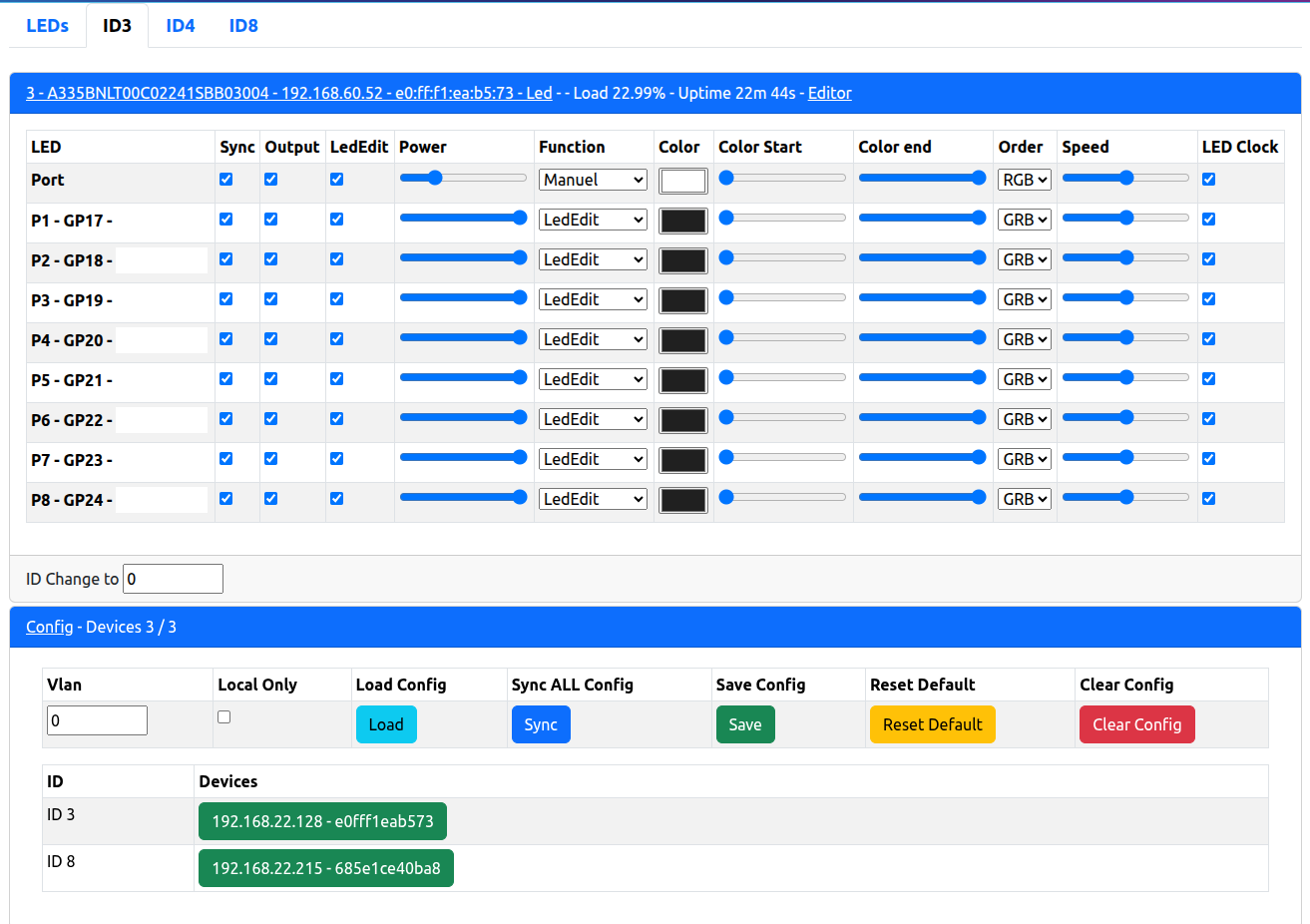
Task: Focus the name field for P2 - GP18
Action: (162, 260)
